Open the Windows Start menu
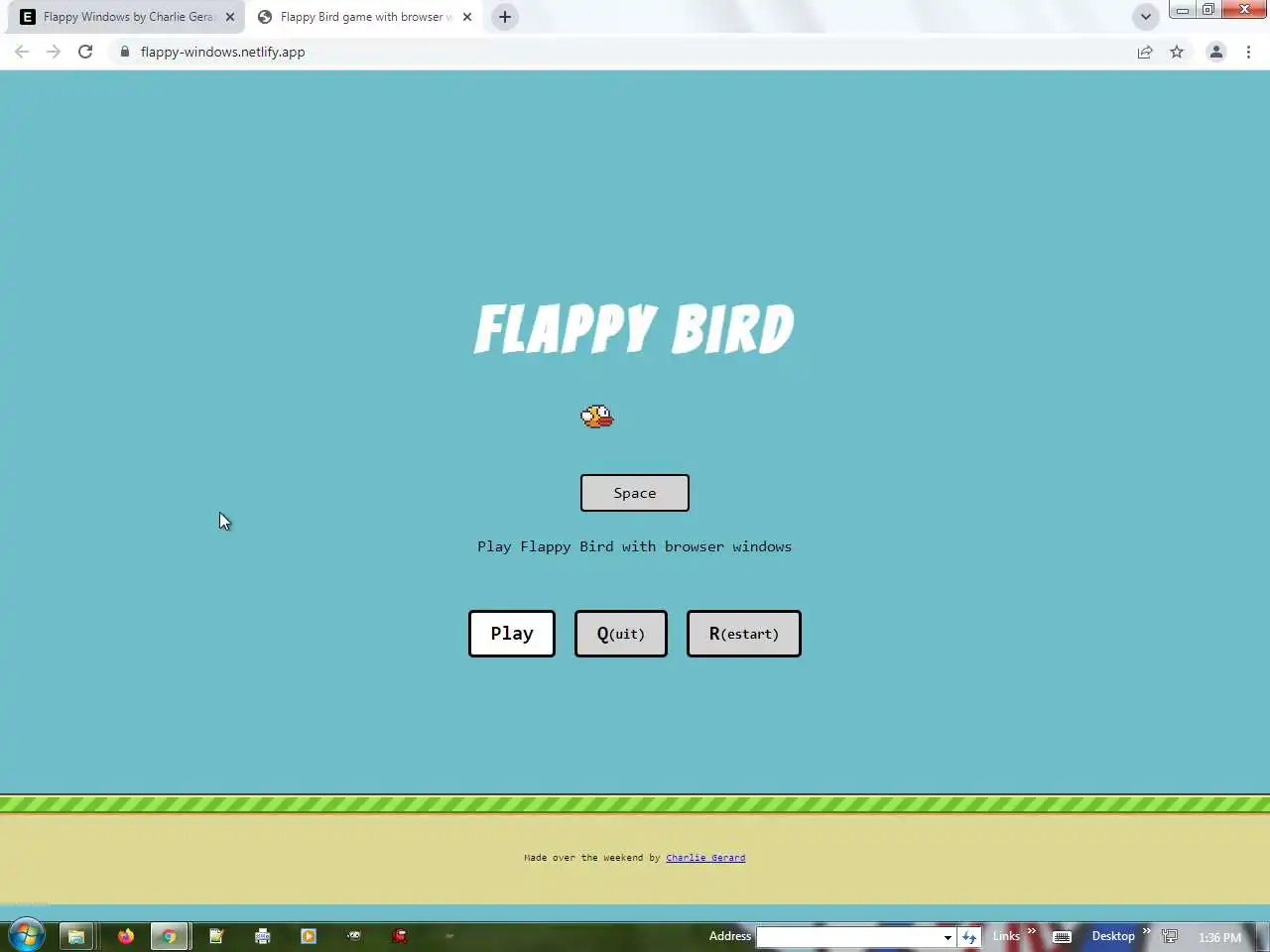The width and height of the screenshot is (1270, 952). pyautogui.click(x=26, y=935)
